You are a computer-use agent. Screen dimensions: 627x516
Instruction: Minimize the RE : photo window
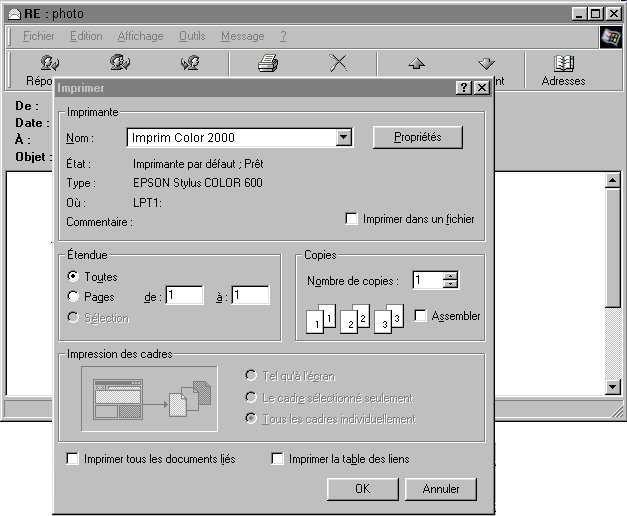tap(579, 14)
